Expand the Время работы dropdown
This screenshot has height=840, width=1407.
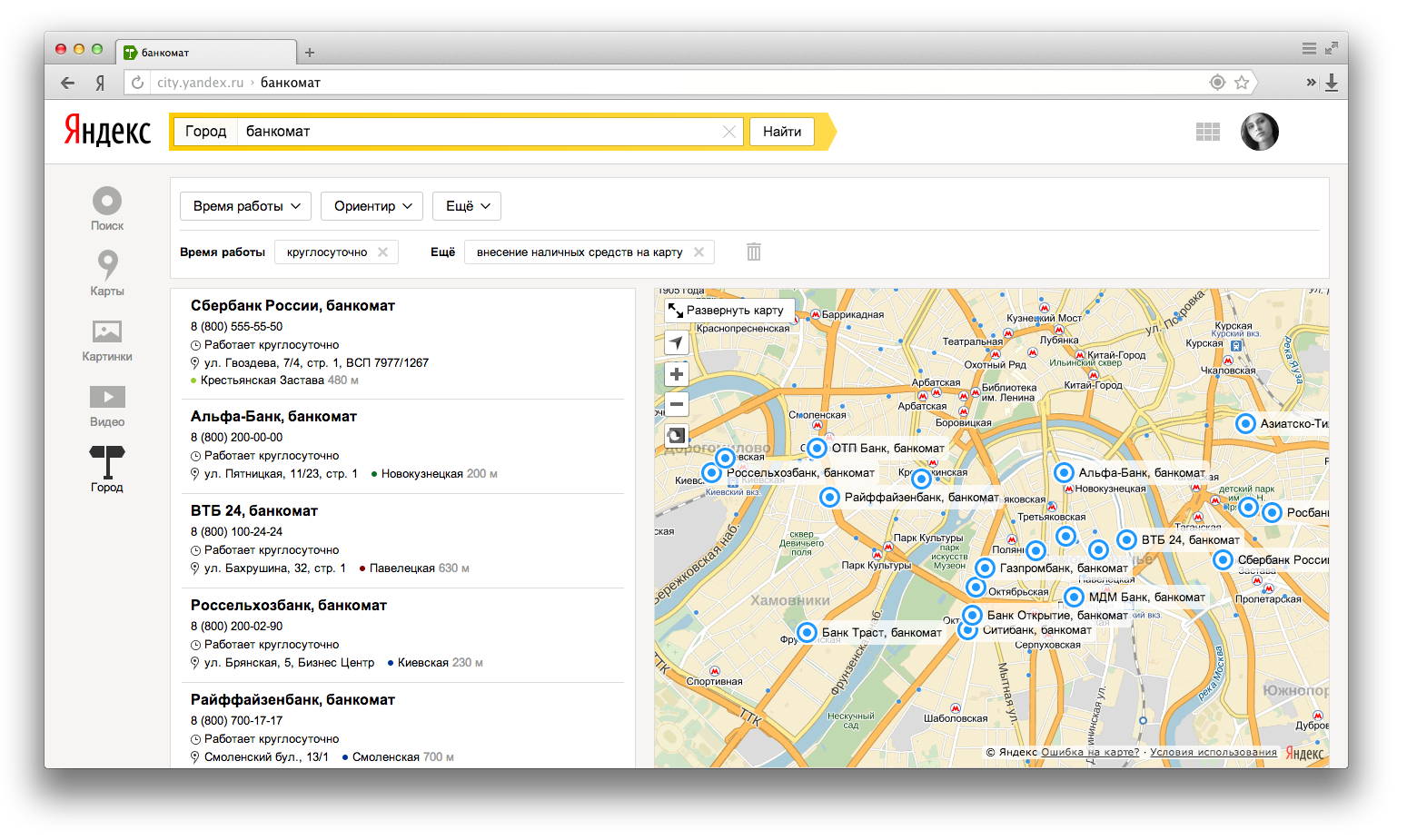245,206
